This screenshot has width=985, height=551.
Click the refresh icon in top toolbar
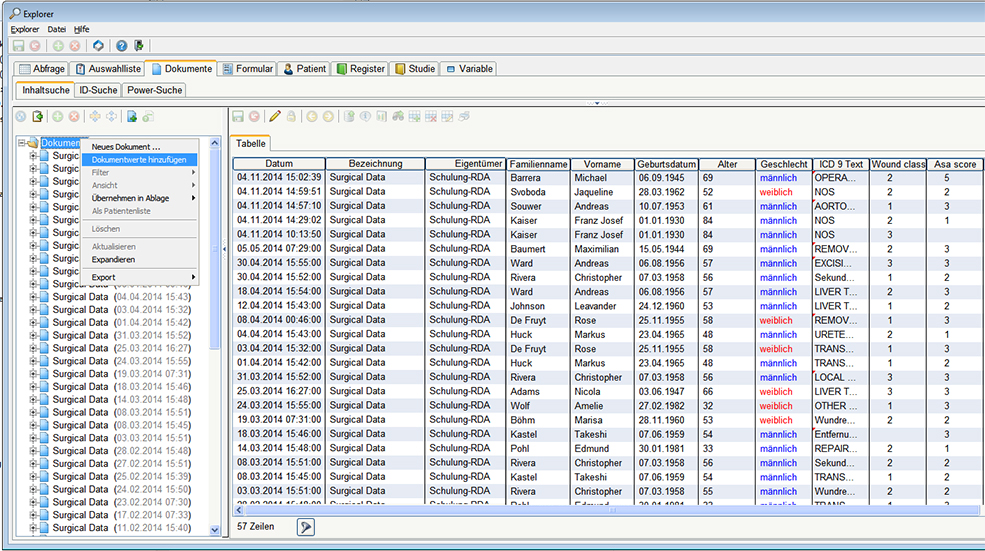click(x=98, y=46)
